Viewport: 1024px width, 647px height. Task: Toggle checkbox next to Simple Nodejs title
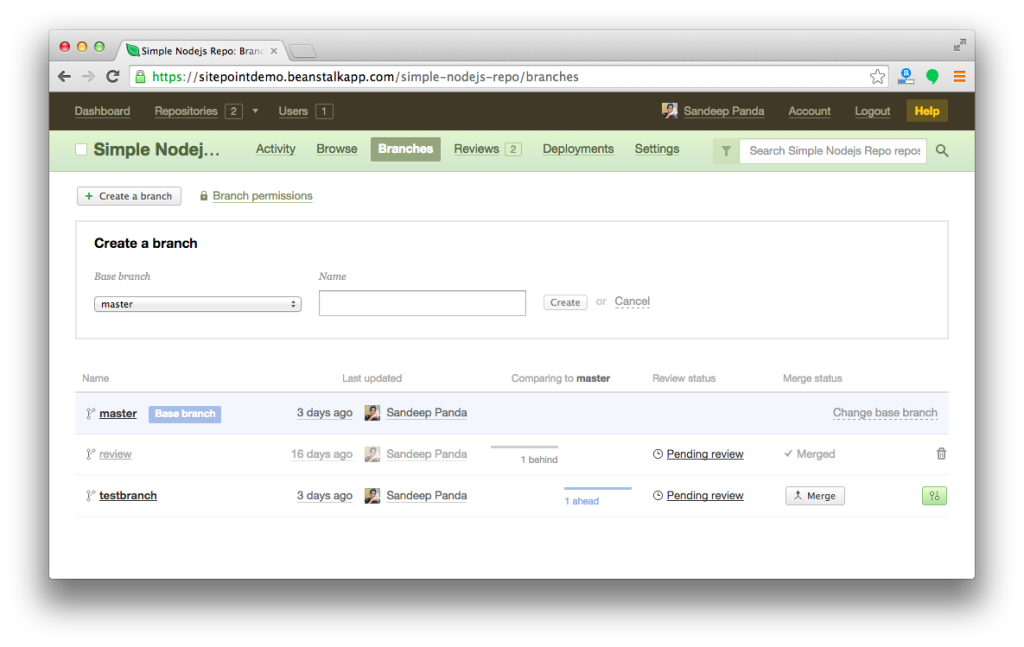point(81,150)
